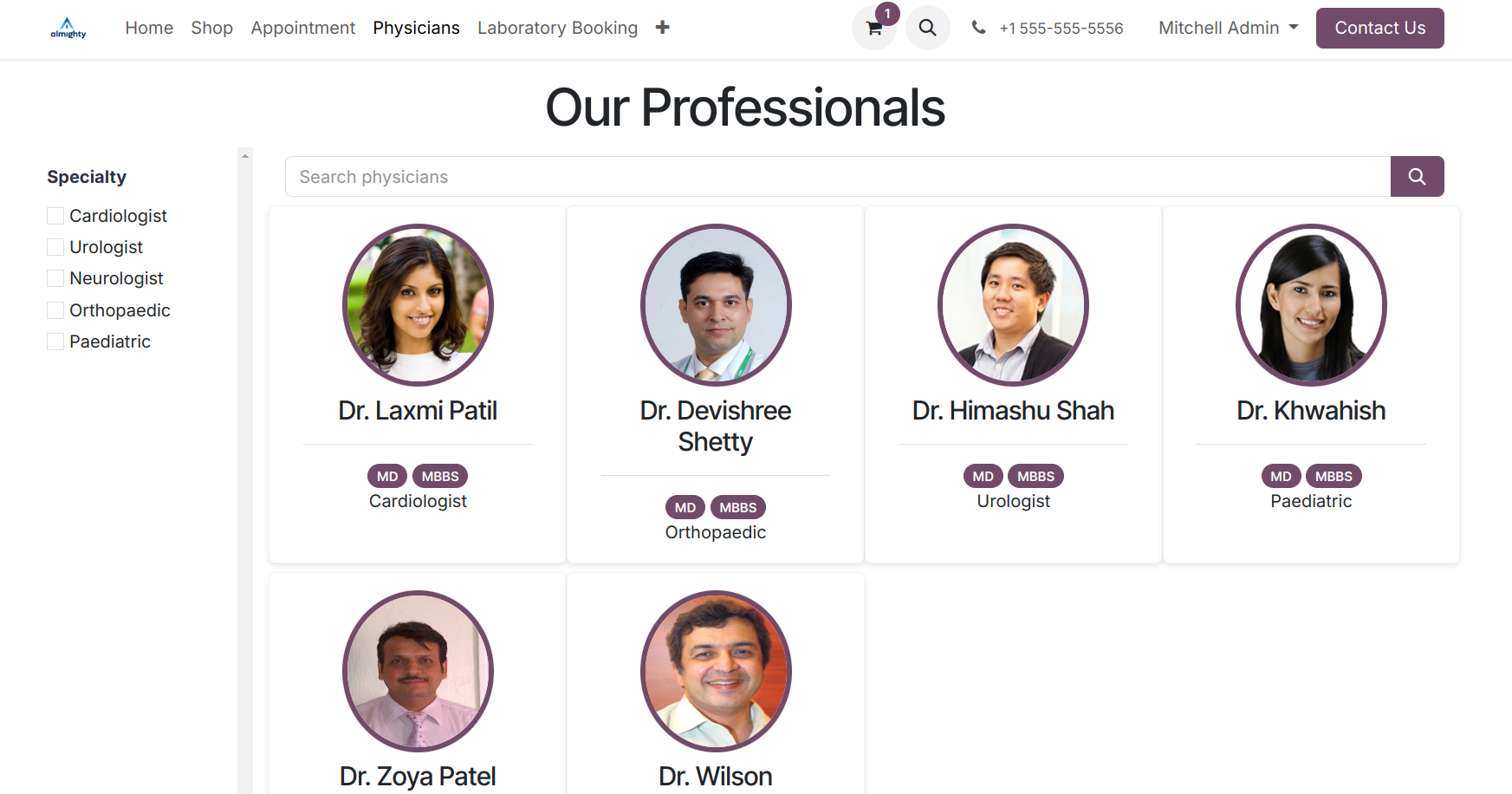1512x794 pixels.
Task: Click the Contact Us button
Action: [1379, 28]
